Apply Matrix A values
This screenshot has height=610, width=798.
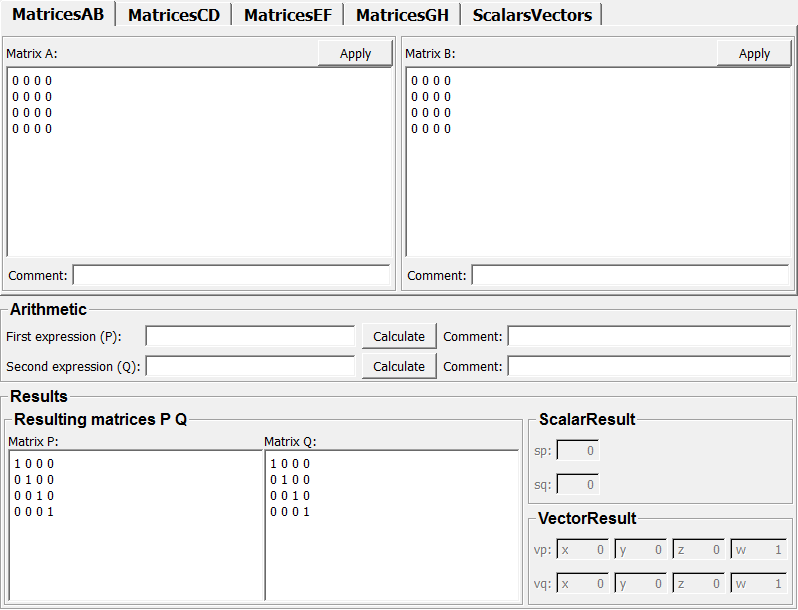[355, 54]
